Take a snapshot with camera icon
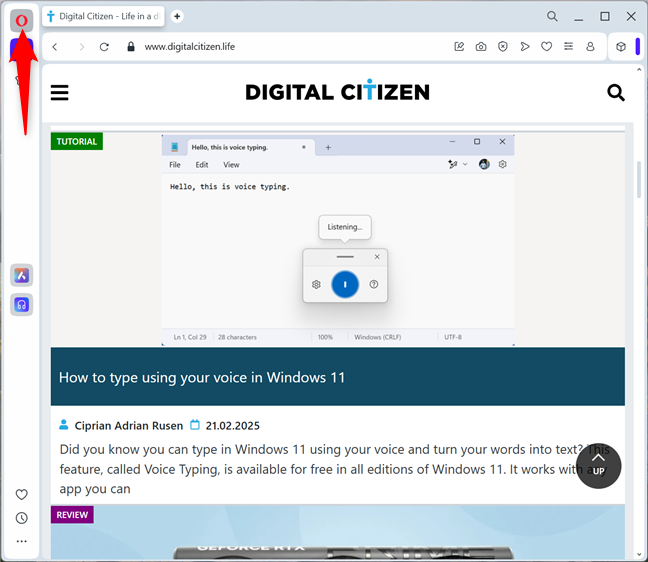Screen dimensions: 648x562 click(481, 47)
